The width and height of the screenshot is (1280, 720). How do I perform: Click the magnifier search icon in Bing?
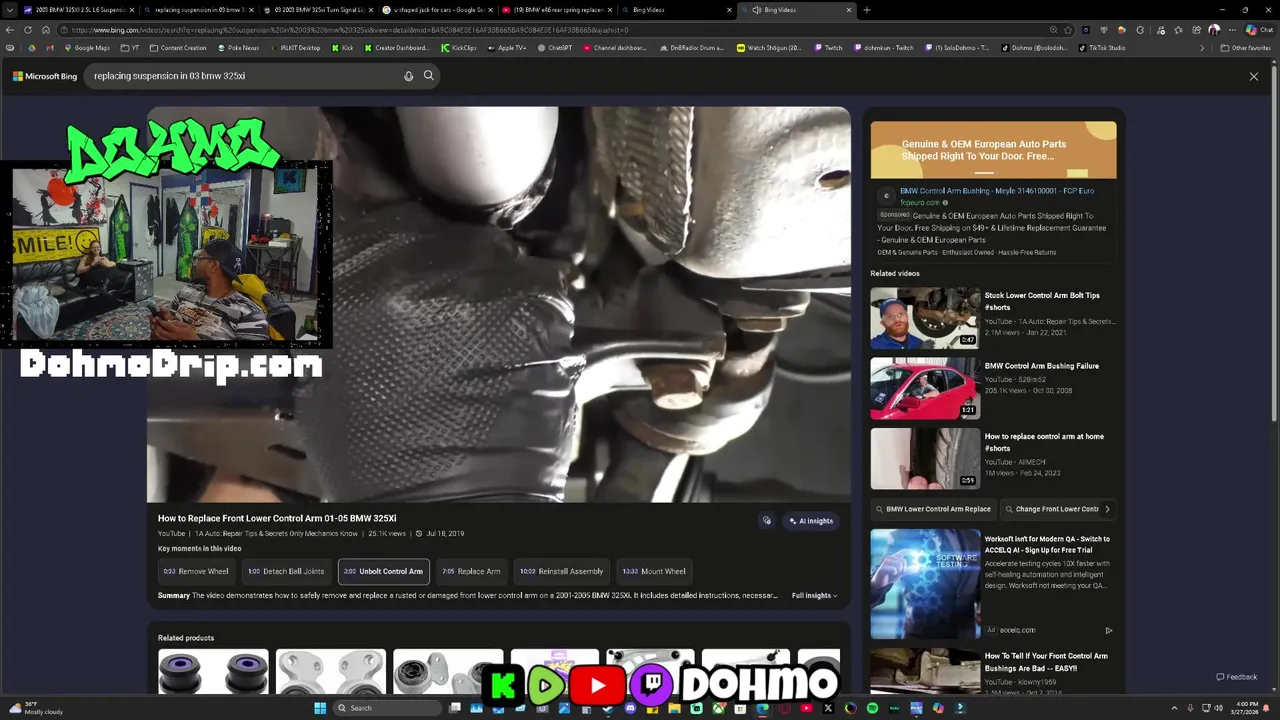(429, 76)
